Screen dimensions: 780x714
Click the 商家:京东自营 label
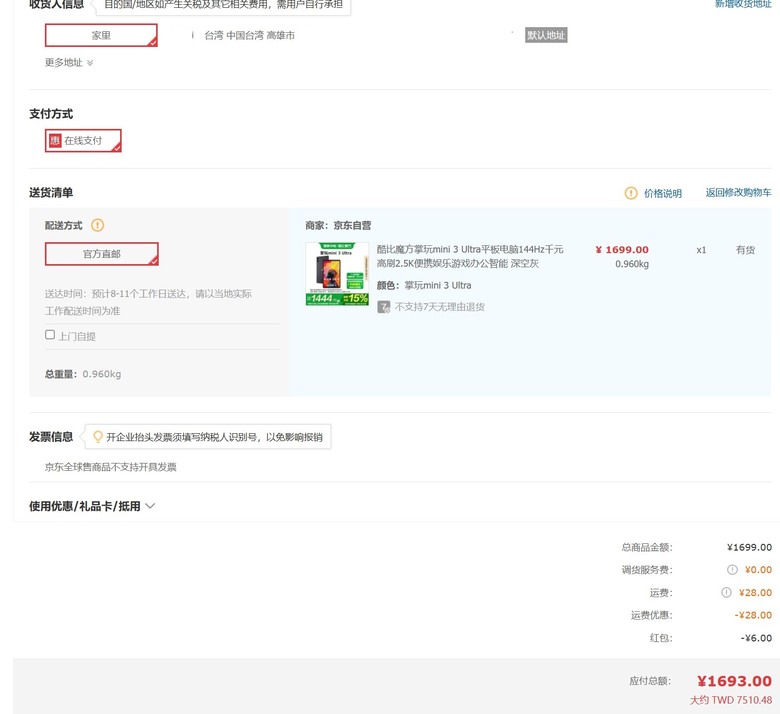tap(338, 225)
